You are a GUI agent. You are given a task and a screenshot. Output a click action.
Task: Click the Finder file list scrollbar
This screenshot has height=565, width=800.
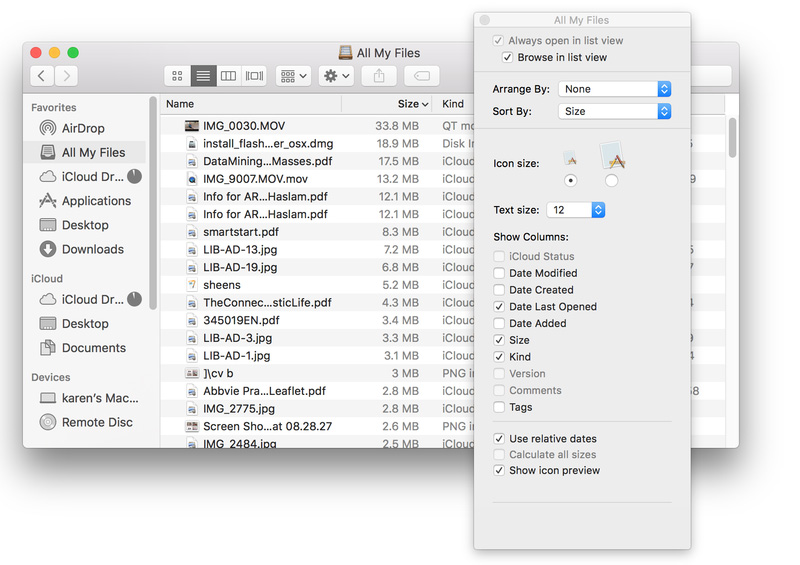733,138
